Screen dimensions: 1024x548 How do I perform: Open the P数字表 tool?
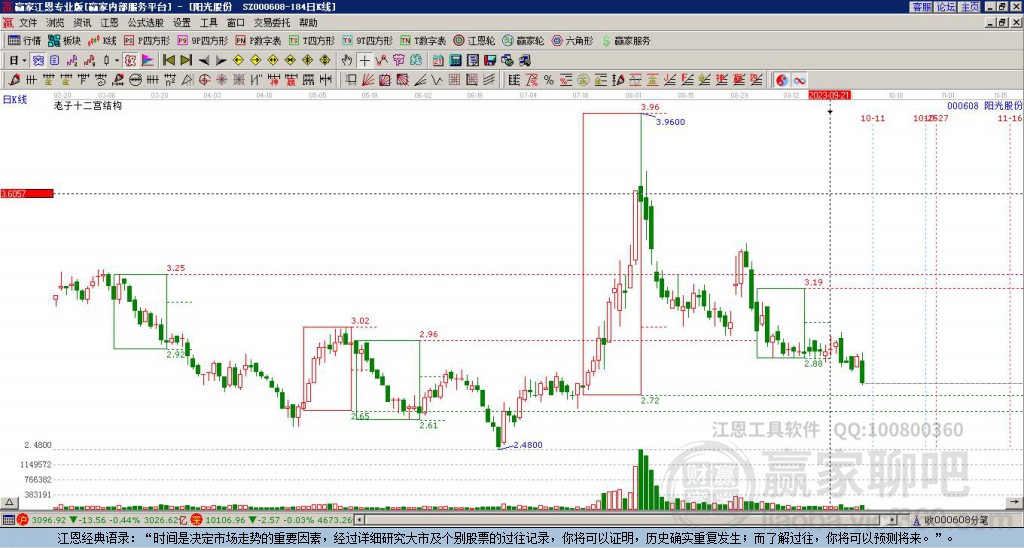pyautogui.click(x=258, y=40)
